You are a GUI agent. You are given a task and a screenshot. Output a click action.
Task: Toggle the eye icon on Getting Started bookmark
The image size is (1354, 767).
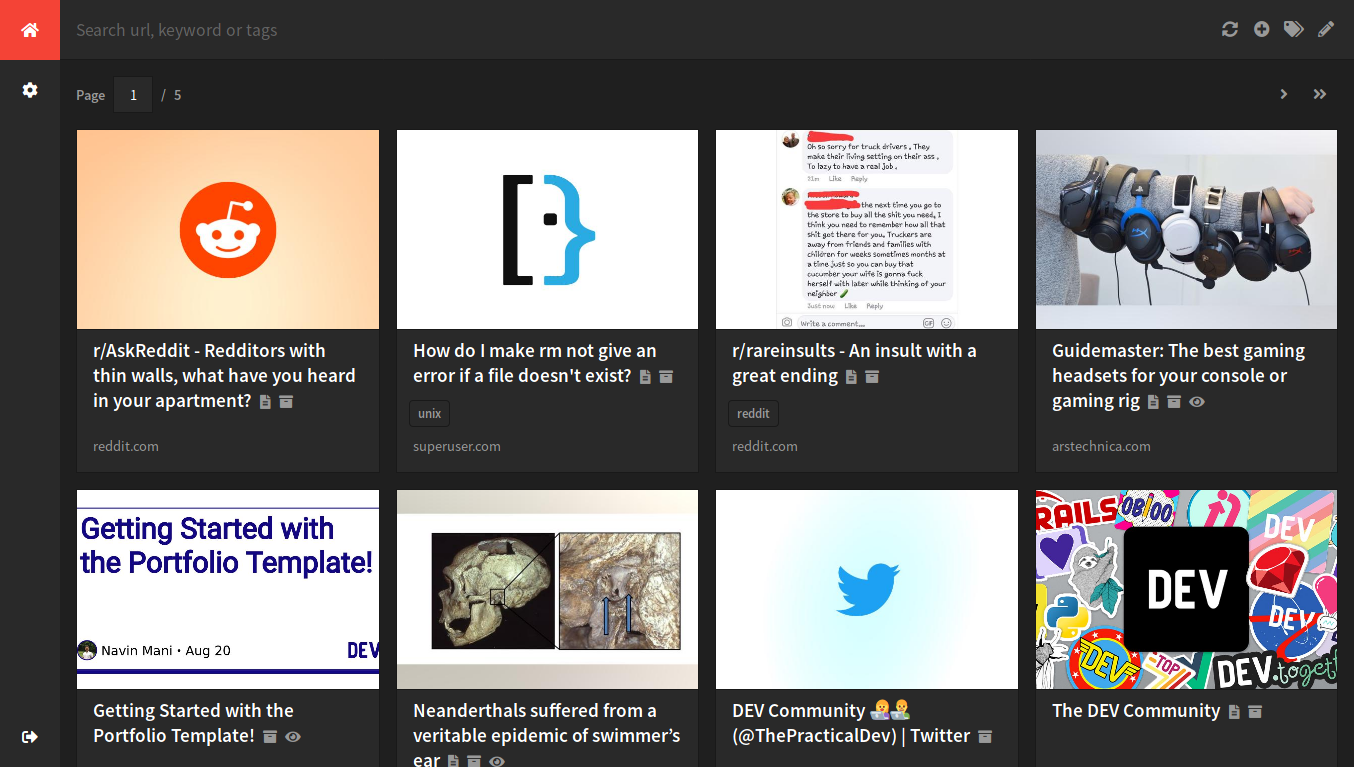pos(292,737)
